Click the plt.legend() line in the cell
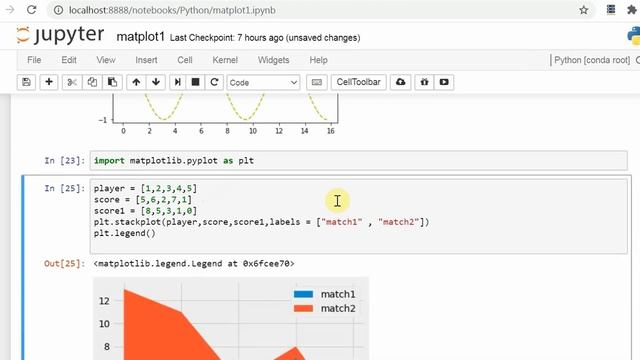 click(x=124, y=233)
